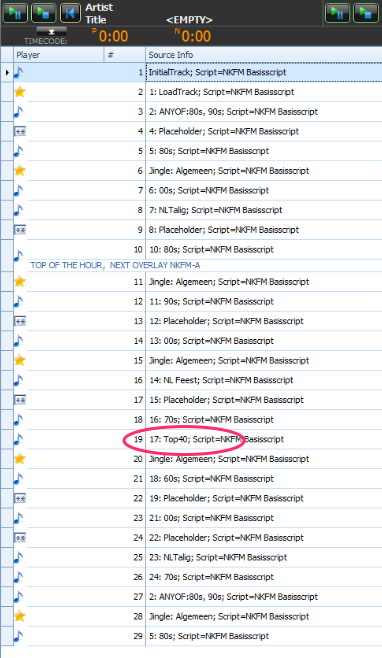Select '18: 60s; Script=NKFM Basisscript' entry
This screenshot has height=658, width=382.
[211, 478]
